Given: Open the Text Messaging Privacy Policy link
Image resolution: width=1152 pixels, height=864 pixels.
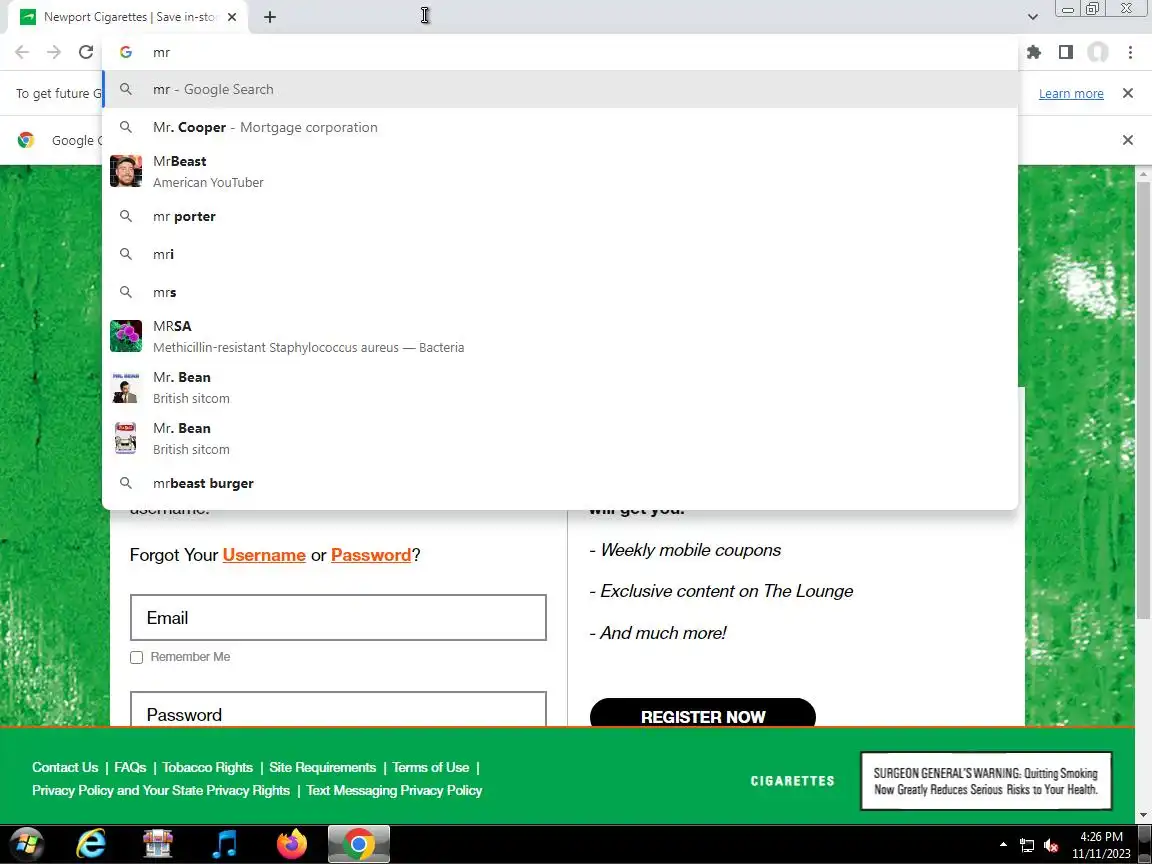Looking at the screenshot, I should click(395, 791).
